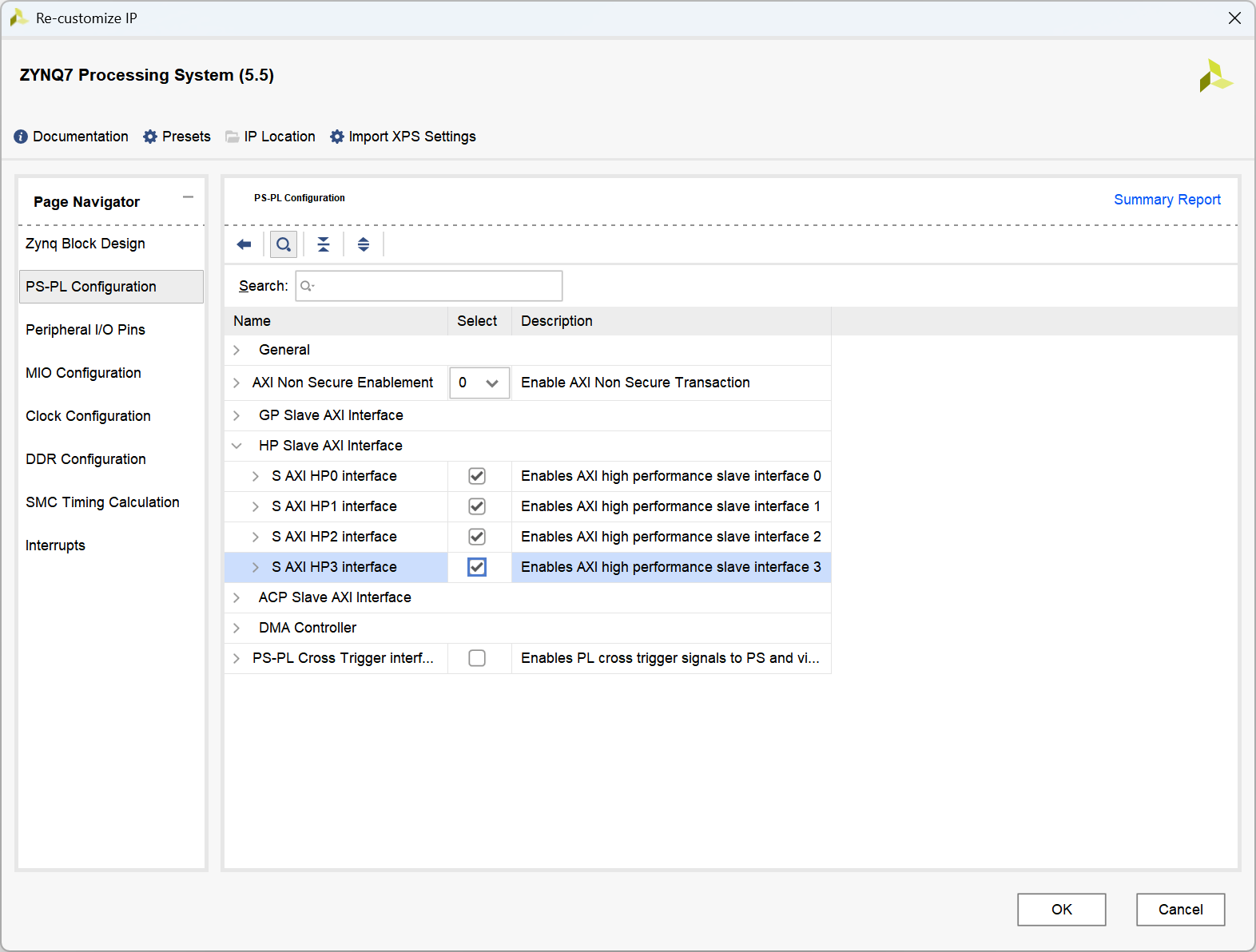1256x952 pixels.
Task: Uncheck S AXI HP1 interface checkbox
Action: click(x=477, y=506)
